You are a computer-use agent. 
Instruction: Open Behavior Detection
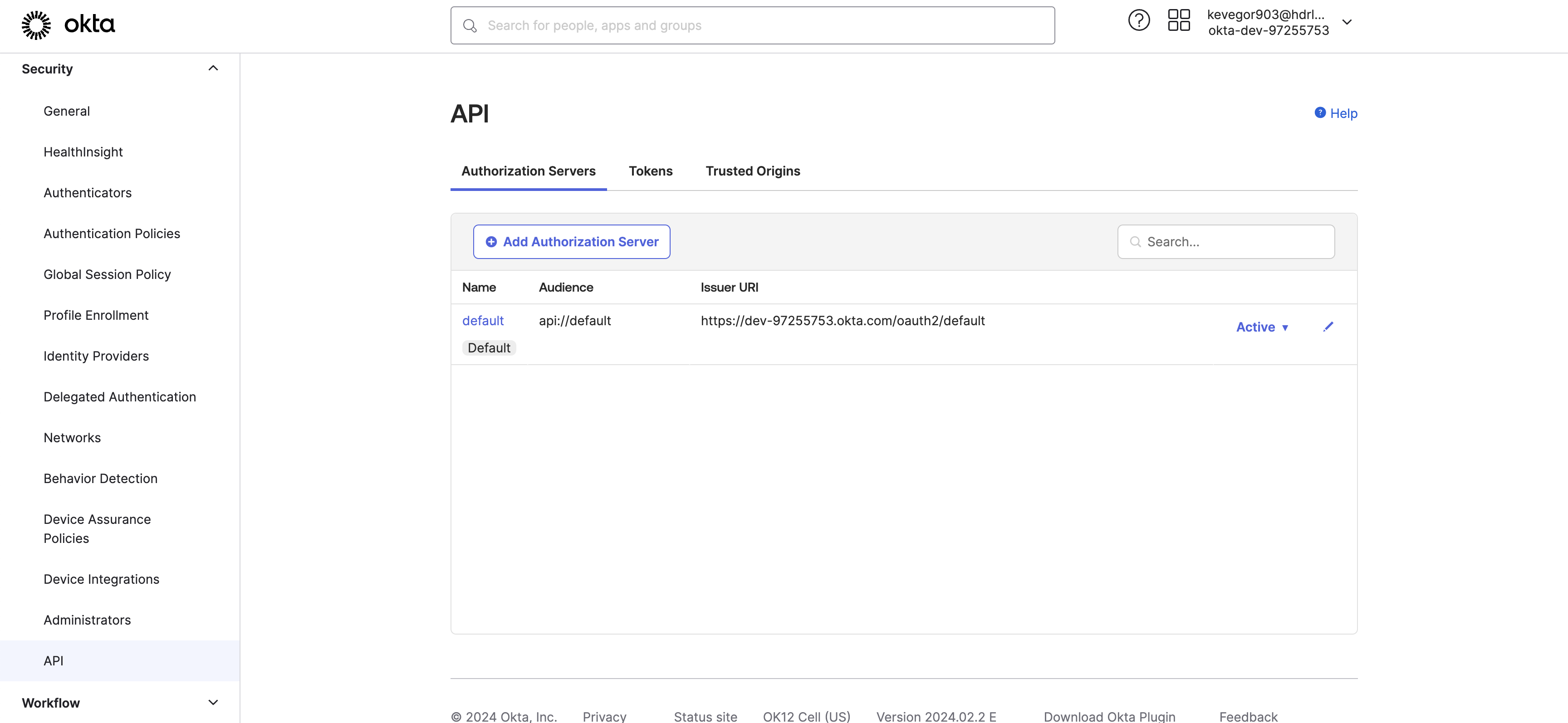tap(100, 479)
